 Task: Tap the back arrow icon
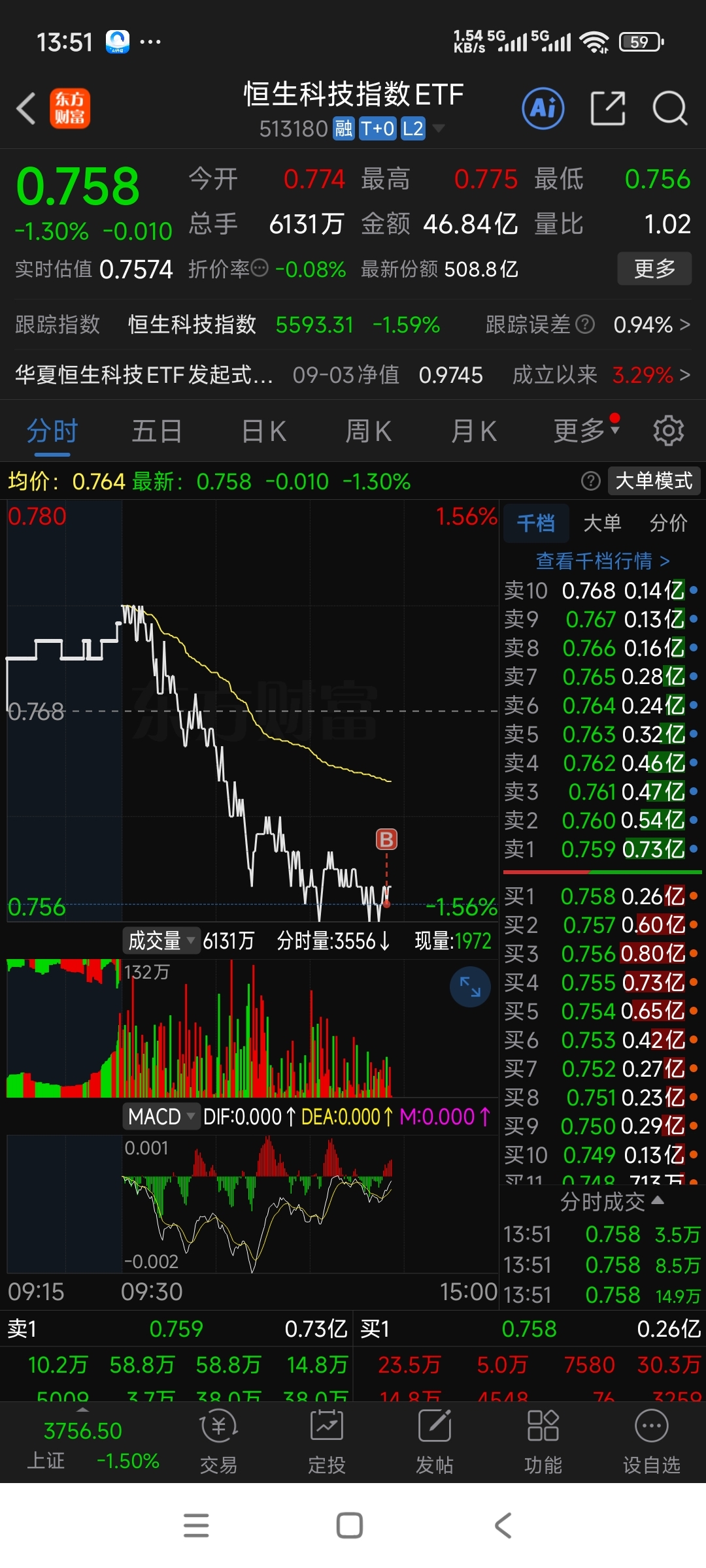coord(26,108)
